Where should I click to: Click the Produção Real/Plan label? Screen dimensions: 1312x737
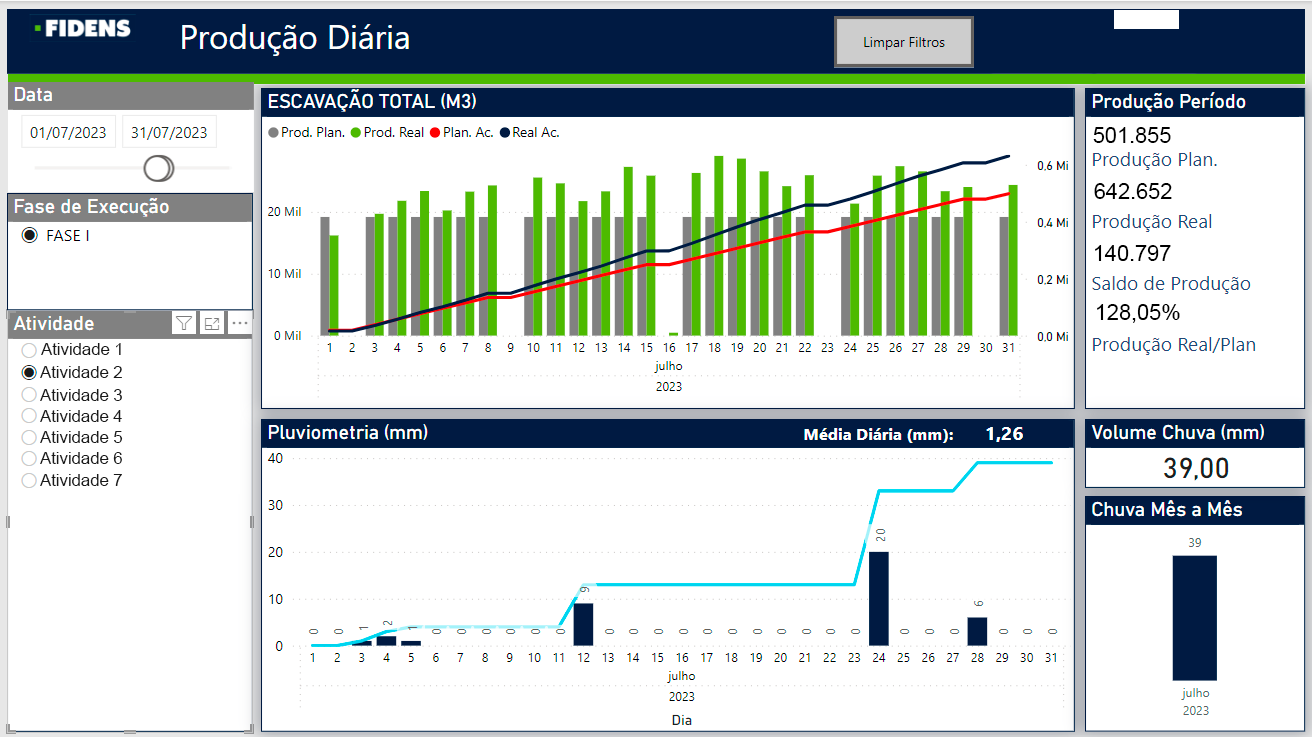(x=1174, y=345)
